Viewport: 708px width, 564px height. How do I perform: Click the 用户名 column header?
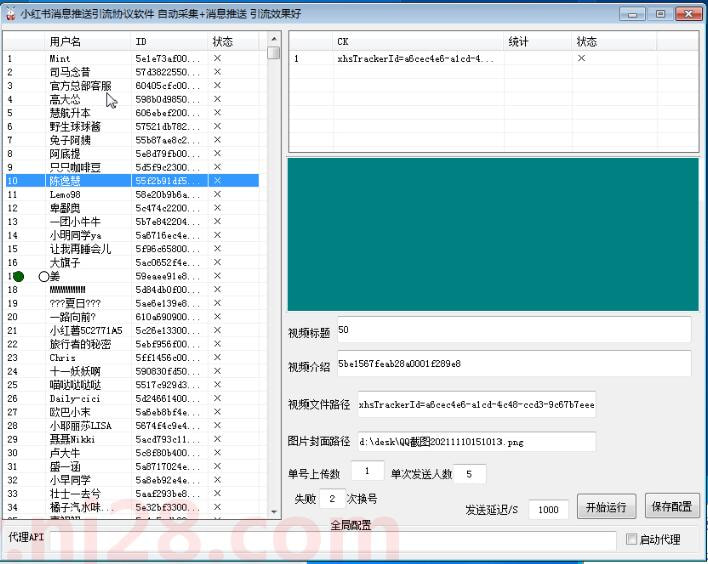tap(88, 42)
